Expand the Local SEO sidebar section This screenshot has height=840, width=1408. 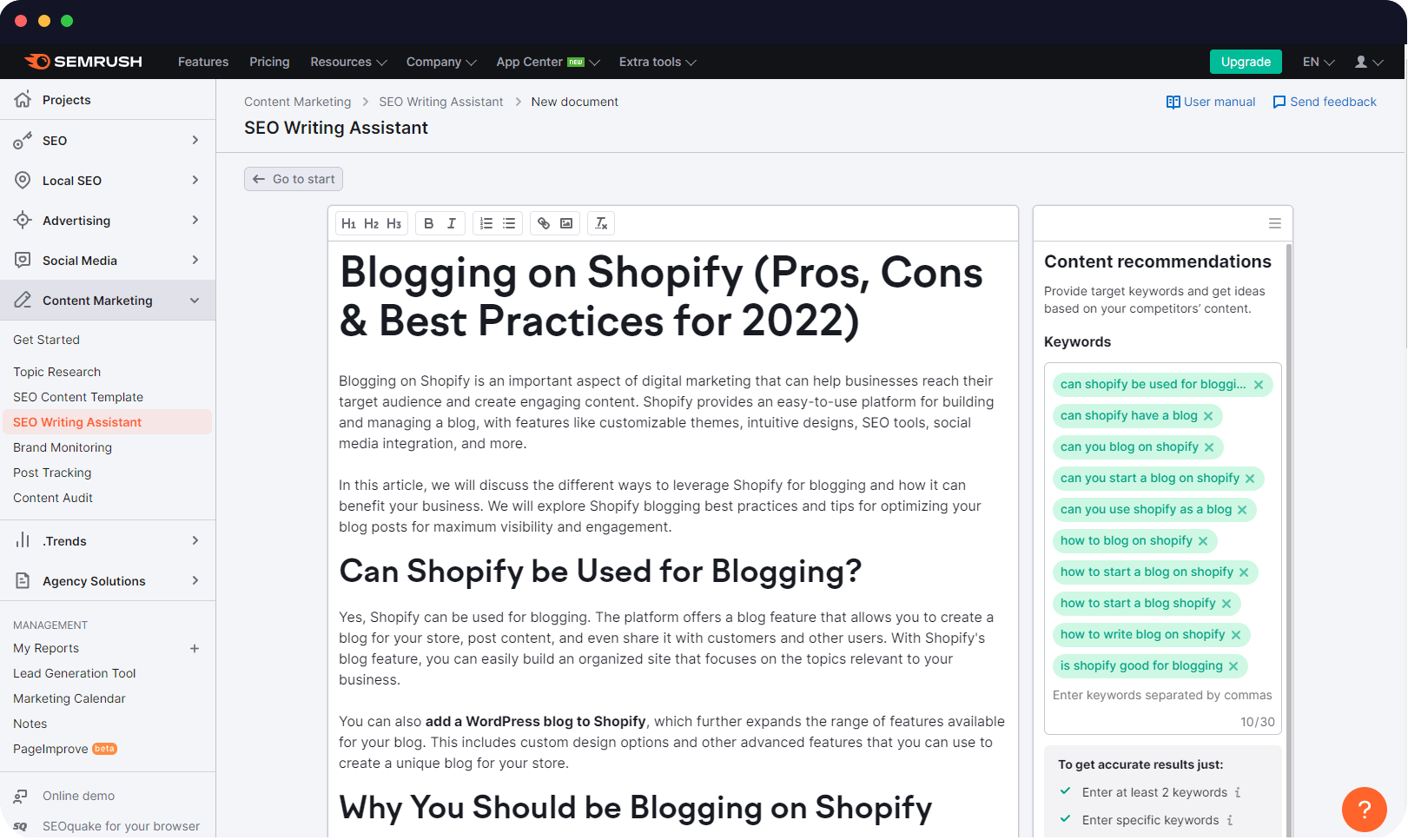click(195, 180)
